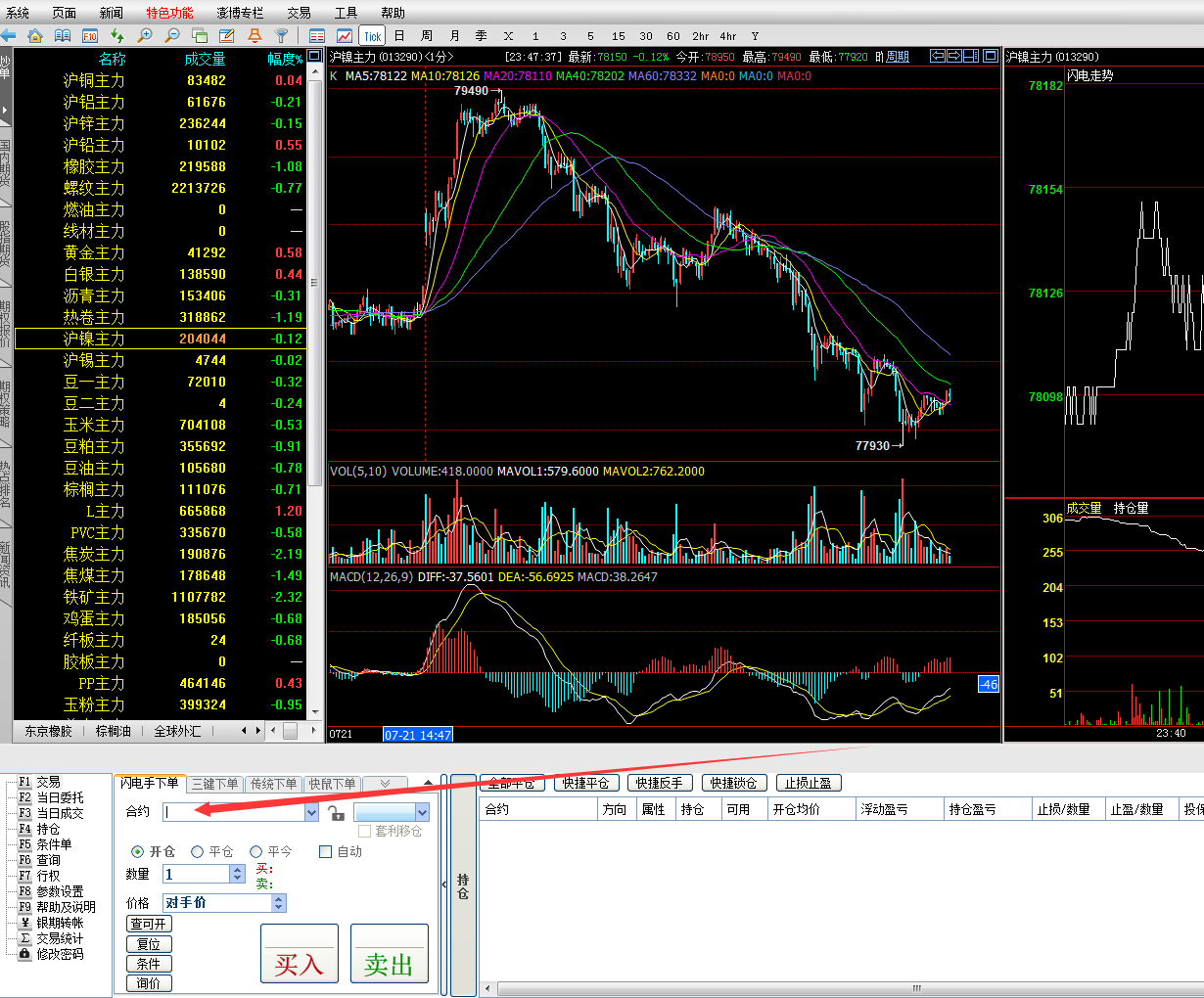Expand more order tabs chevron
Viewport: 1204px width, 998px height.
(x=385, y=784)
